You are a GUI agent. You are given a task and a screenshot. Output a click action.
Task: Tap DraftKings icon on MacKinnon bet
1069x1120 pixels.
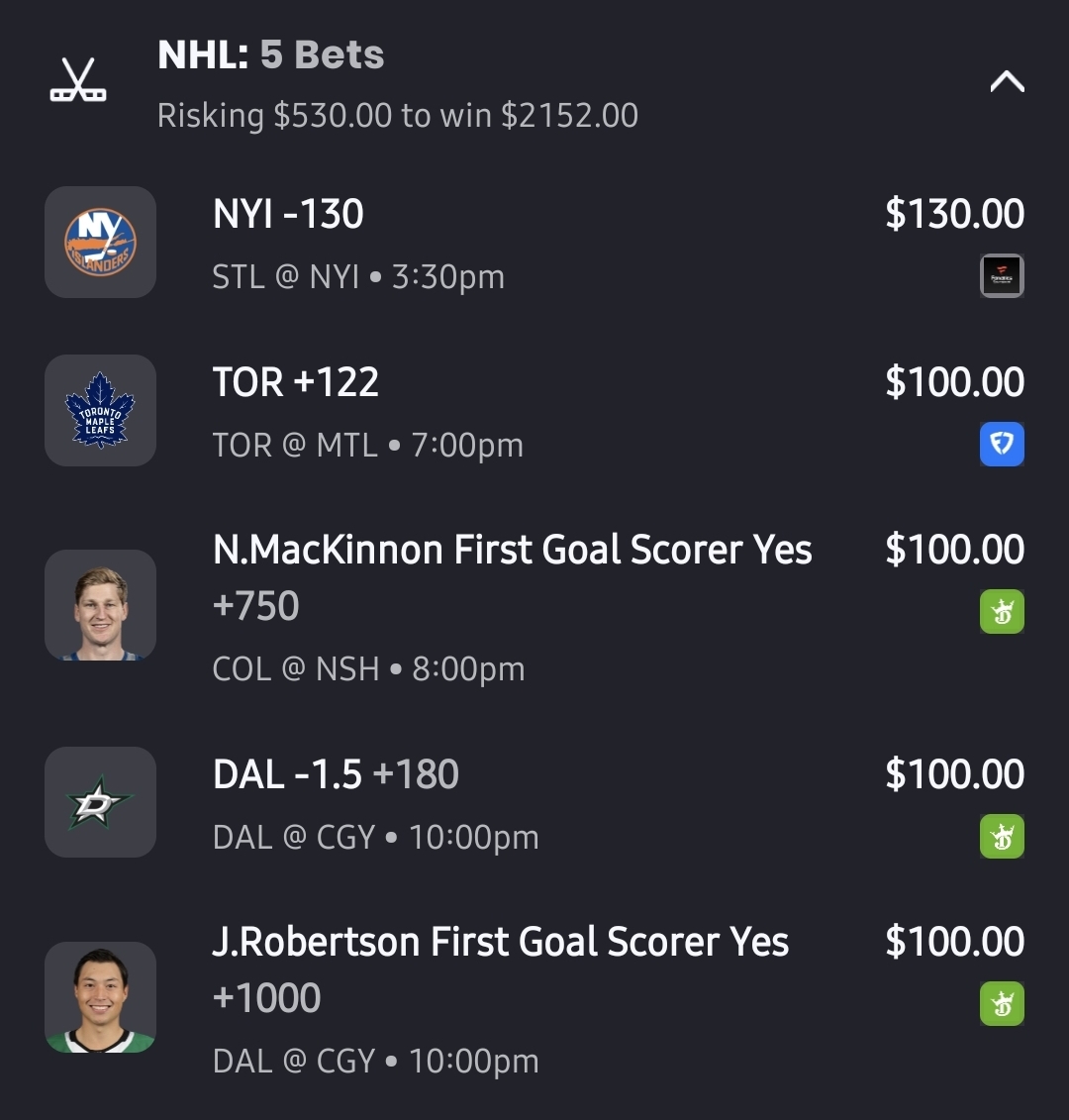pos(1002,612)
